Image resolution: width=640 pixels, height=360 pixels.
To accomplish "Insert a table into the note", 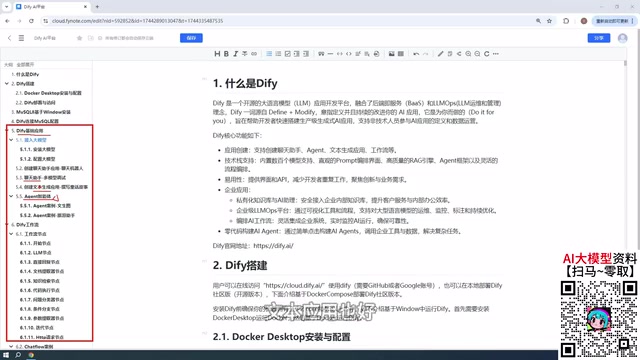I will (x=401, y=54).
